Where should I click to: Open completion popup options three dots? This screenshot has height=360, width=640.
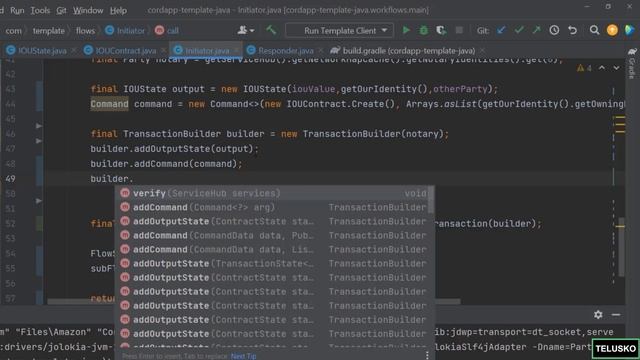[x=427, y=356]
